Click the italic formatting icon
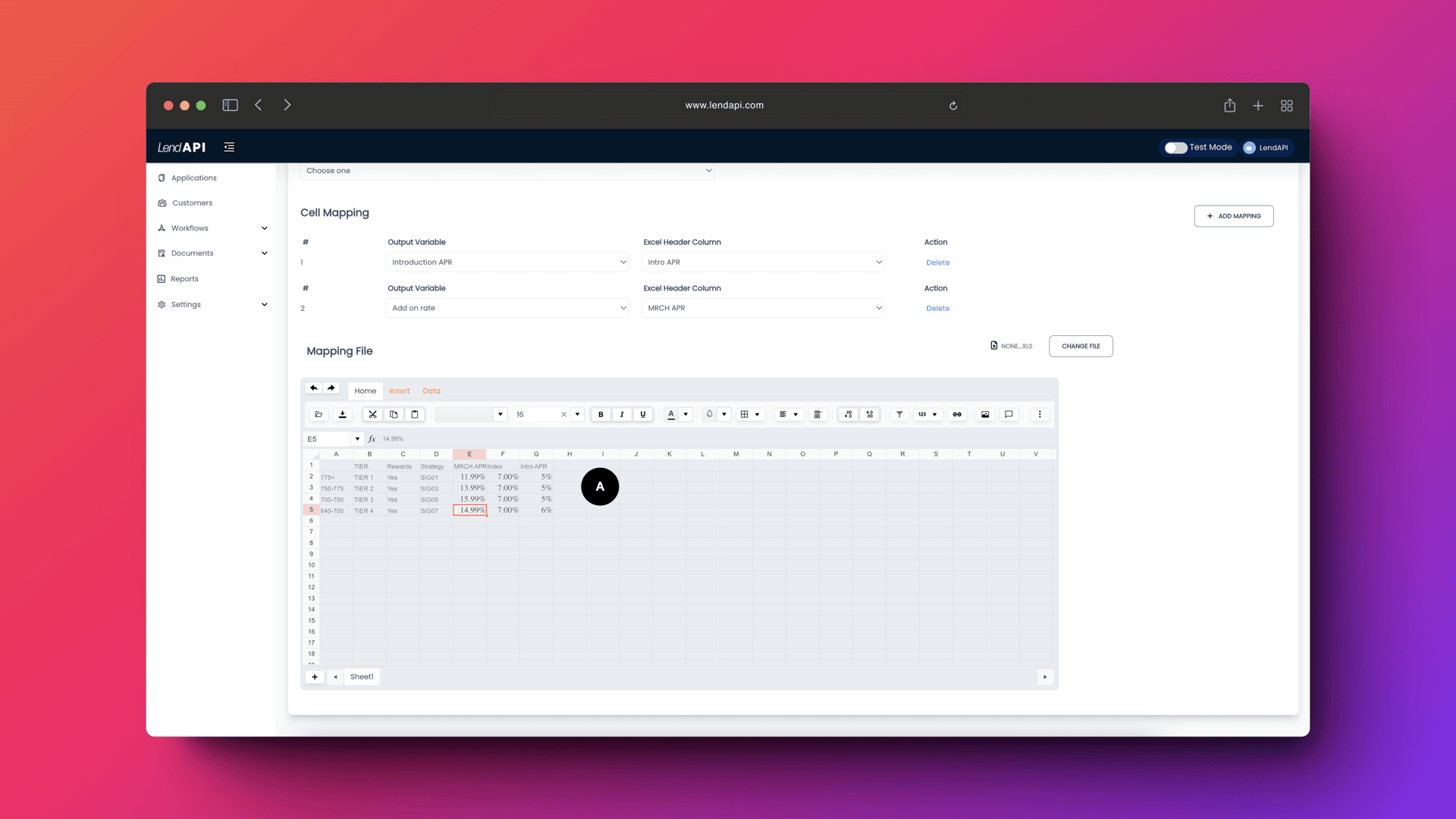 pos(621,414)
